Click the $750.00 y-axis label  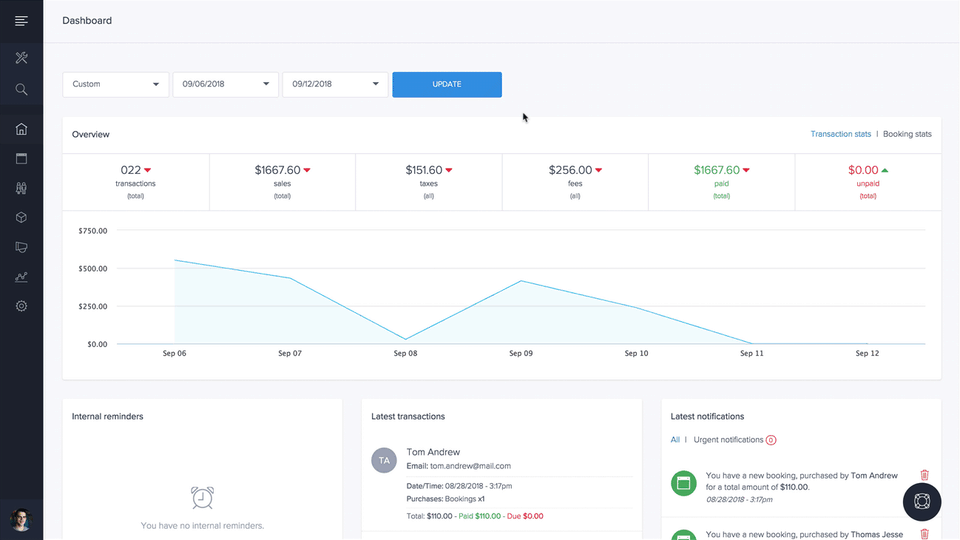coord(92,231)
